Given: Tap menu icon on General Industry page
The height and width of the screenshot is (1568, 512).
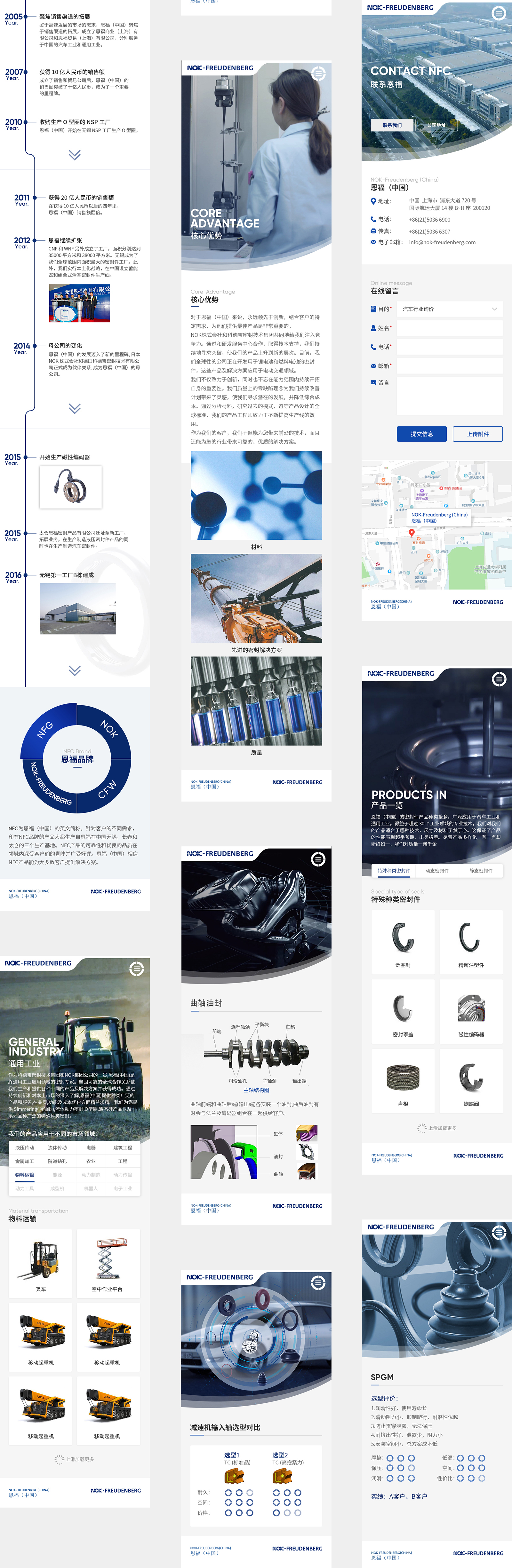Looking at the screenshot, I should [137, 968].
